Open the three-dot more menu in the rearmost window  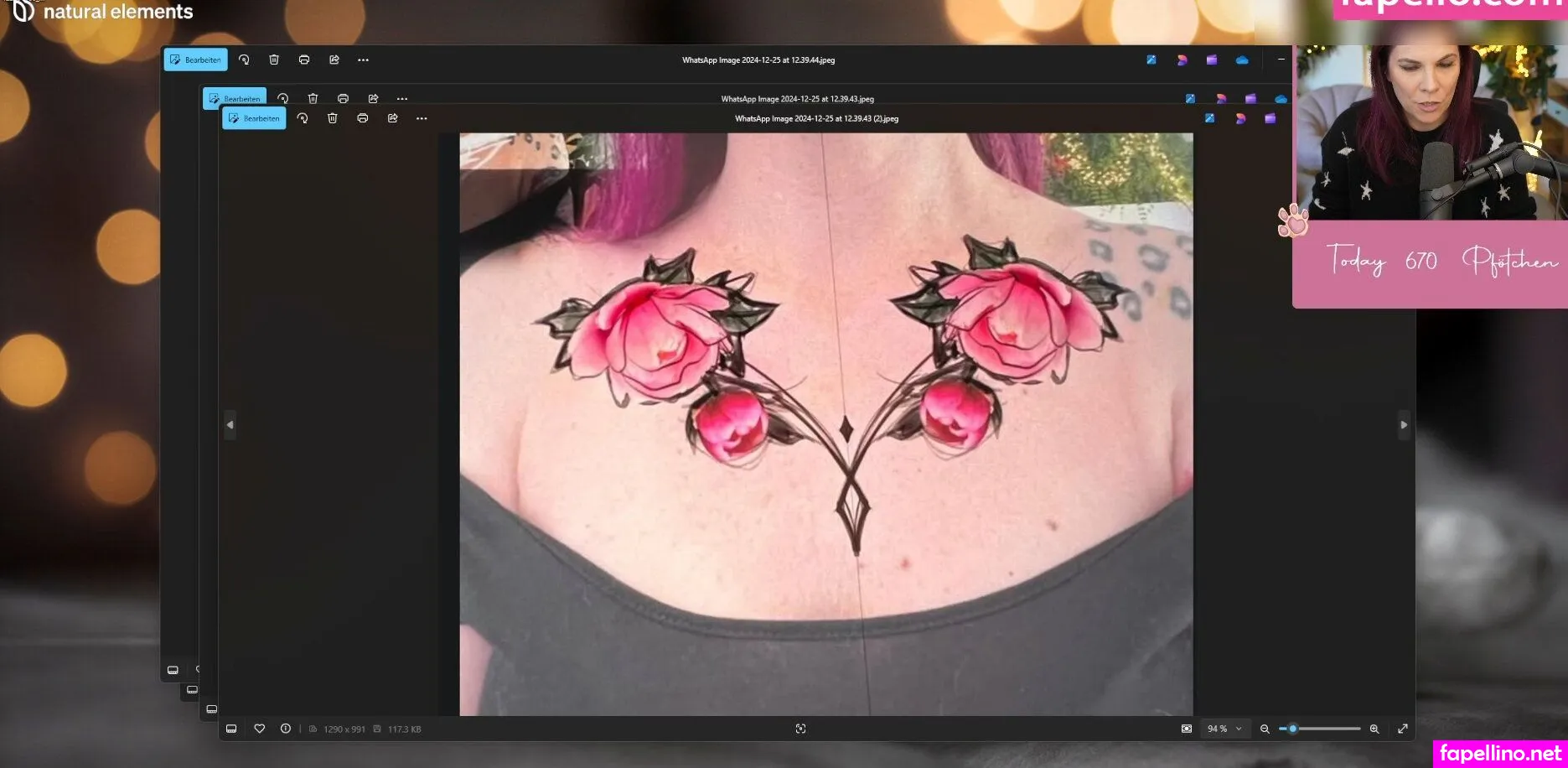pos(363,60)
